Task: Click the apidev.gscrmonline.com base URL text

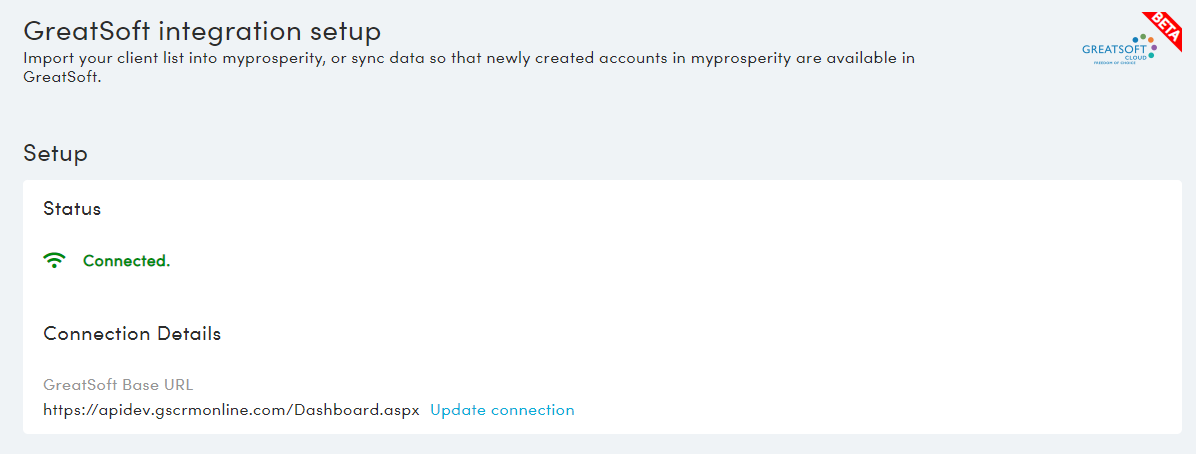Action: coord(232,410)
